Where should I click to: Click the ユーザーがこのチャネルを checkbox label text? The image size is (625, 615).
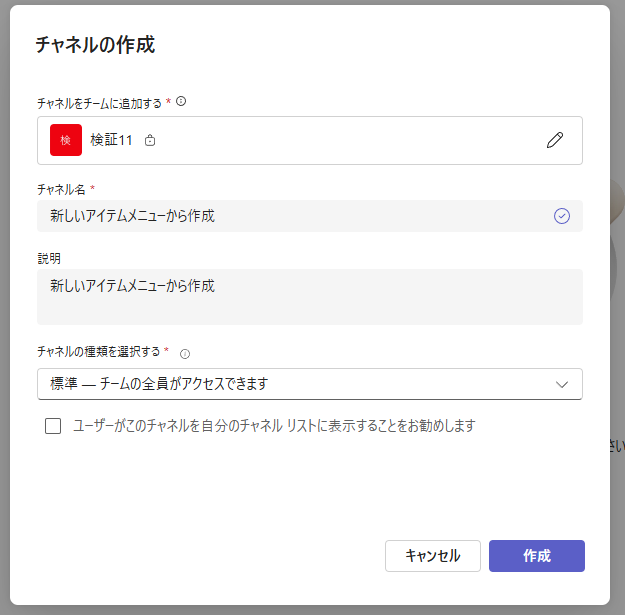pyautogui.click(x=274, y=426)
